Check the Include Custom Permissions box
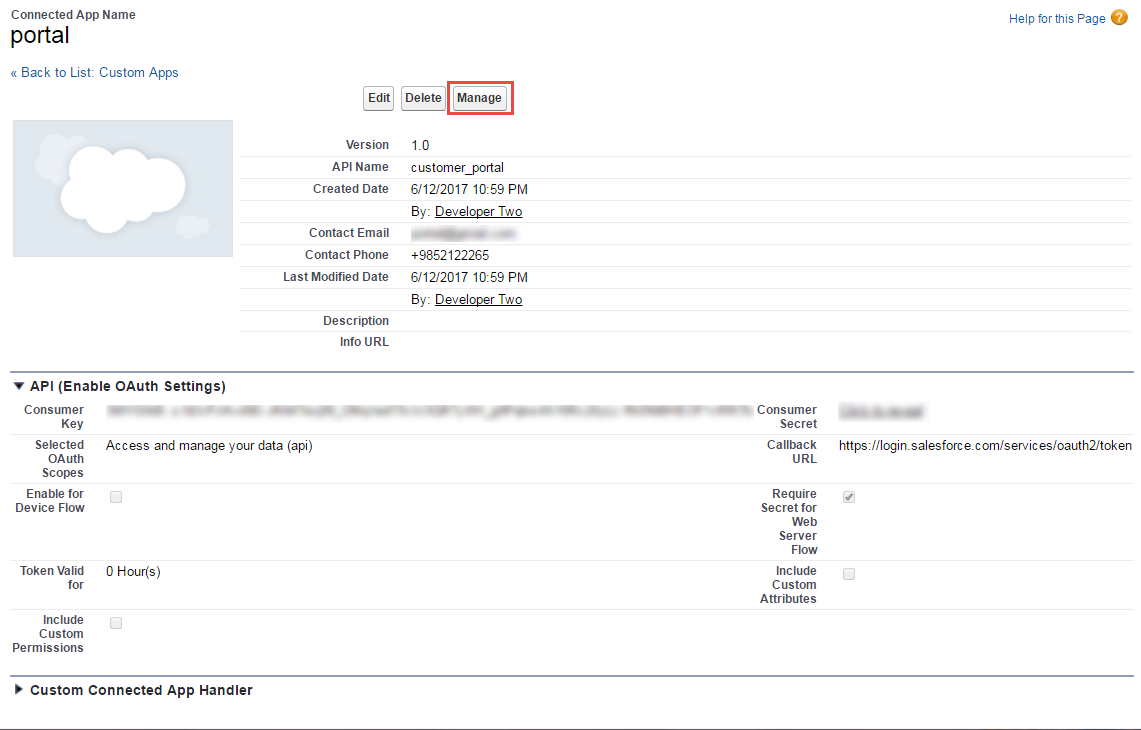Viewport: 1141px width, 730px height. [116, 623]
